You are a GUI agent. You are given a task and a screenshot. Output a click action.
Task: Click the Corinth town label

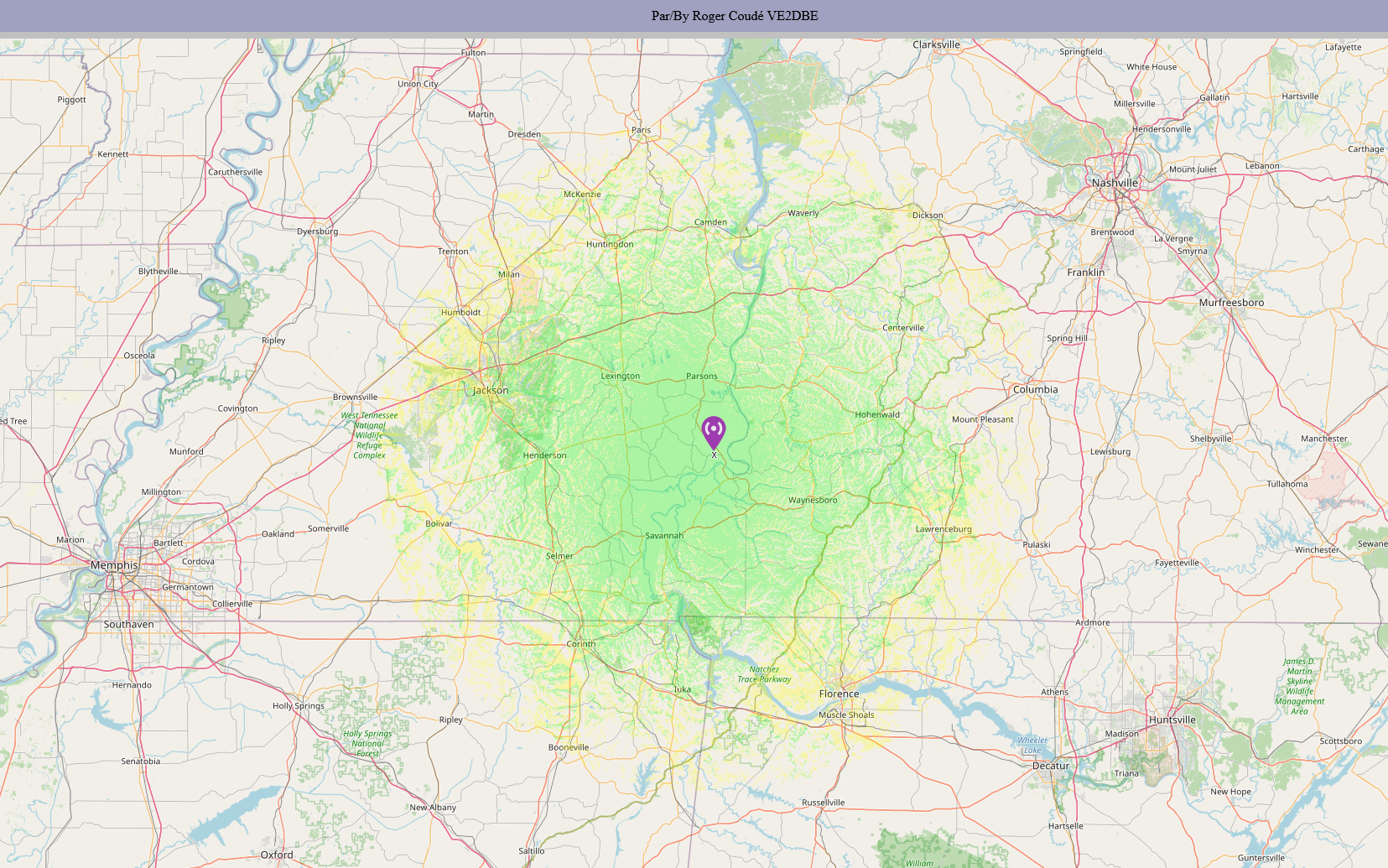point(581,644)
